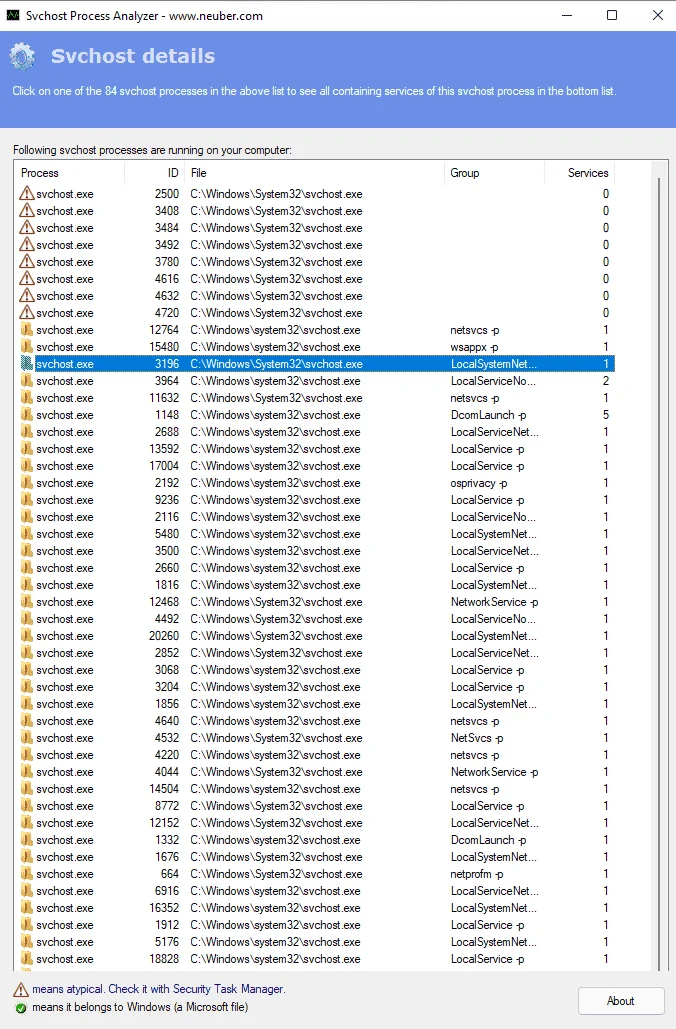Click the service icon for process 1148
Viewport: 676px width, 1029px height.
point(26,415)
